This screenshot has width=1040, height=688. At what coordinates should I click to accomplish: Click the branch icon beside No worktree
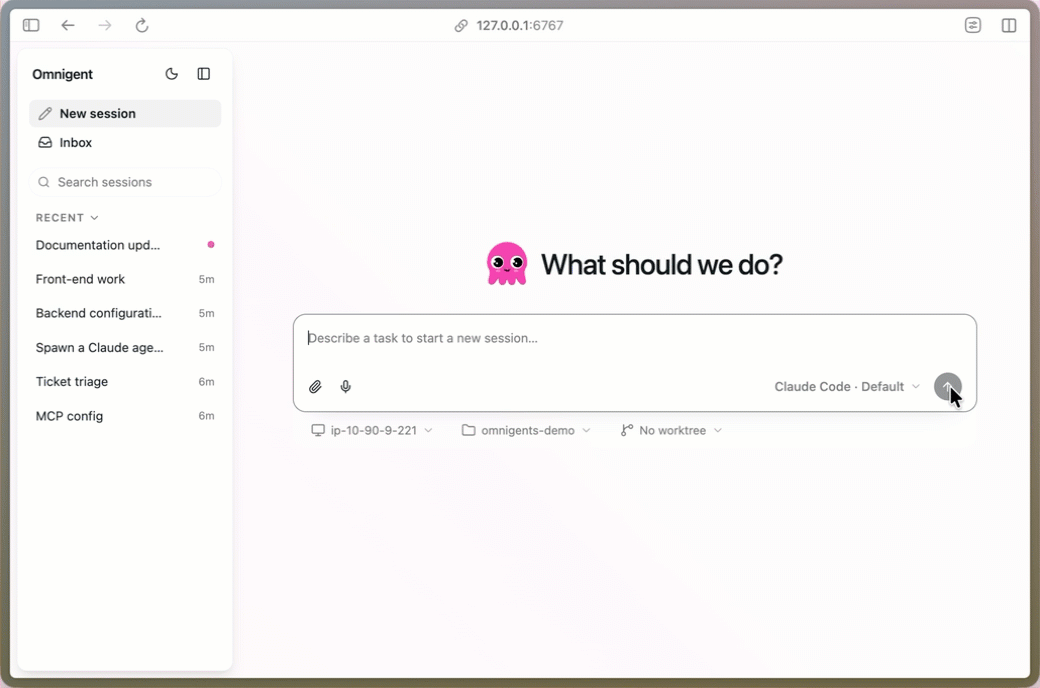[x=627, y=431]
